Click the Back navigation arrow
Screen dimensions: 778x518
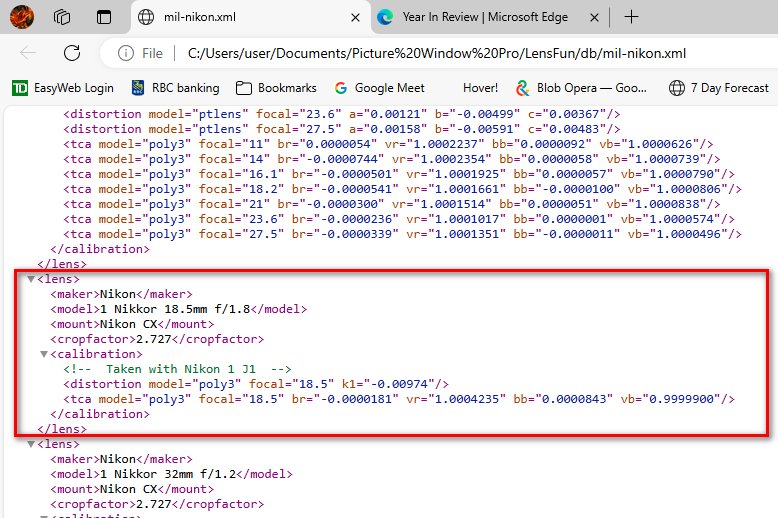click(x=28, y=53)
